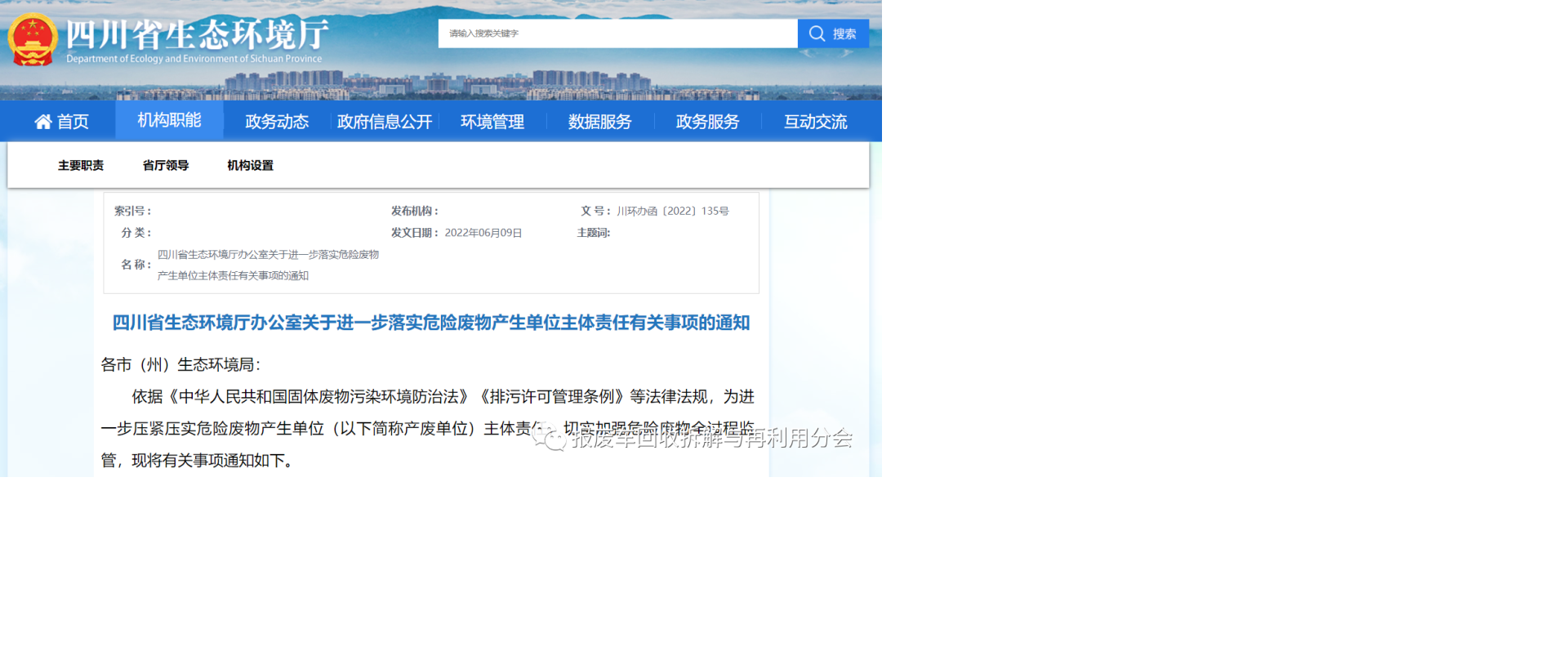Click the issue date 2022年06月09日
The width and height of the screenshot is (1568, 669).
(483, 233)
